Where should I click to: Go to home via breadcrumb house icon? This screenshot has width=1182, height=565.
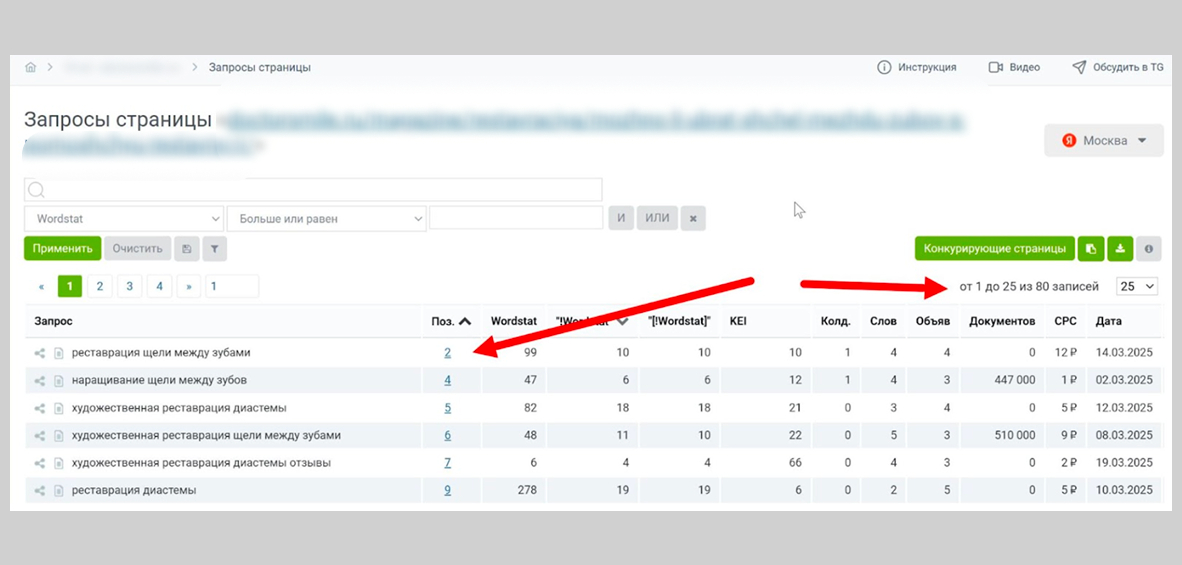point(31,67)
